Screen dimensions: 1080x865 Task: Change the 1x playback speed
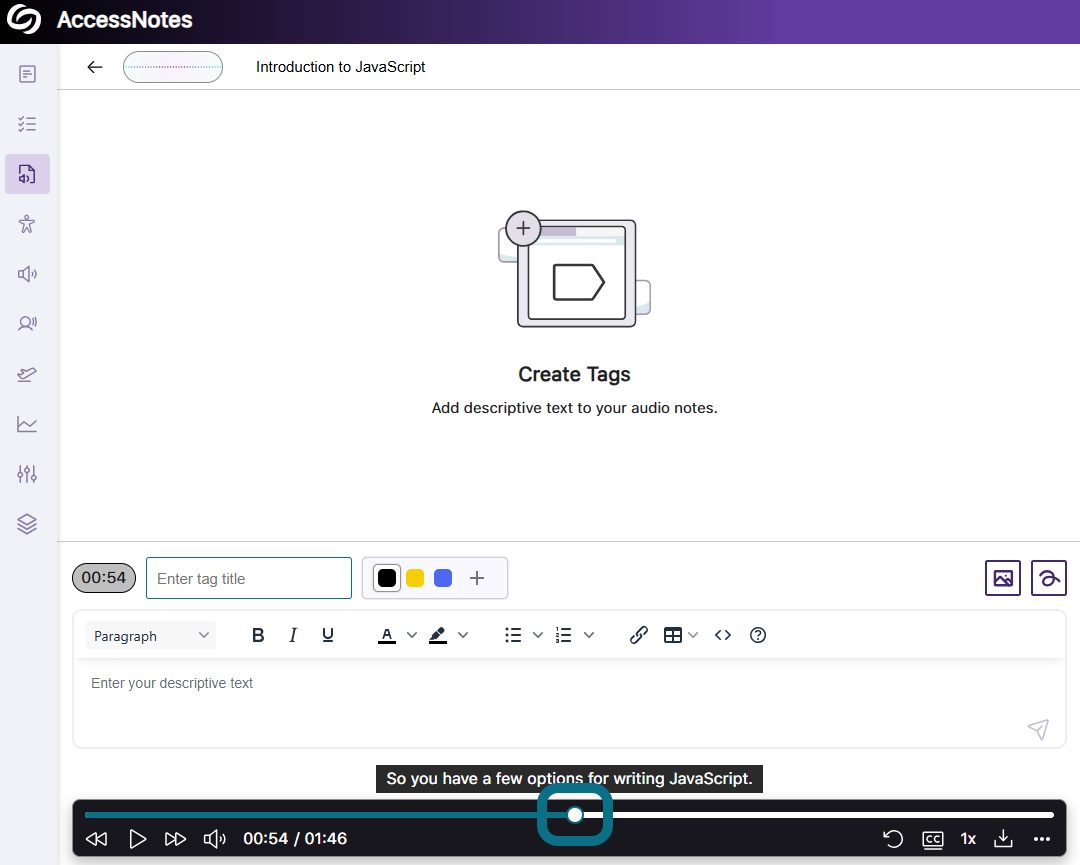coord(968,839)
